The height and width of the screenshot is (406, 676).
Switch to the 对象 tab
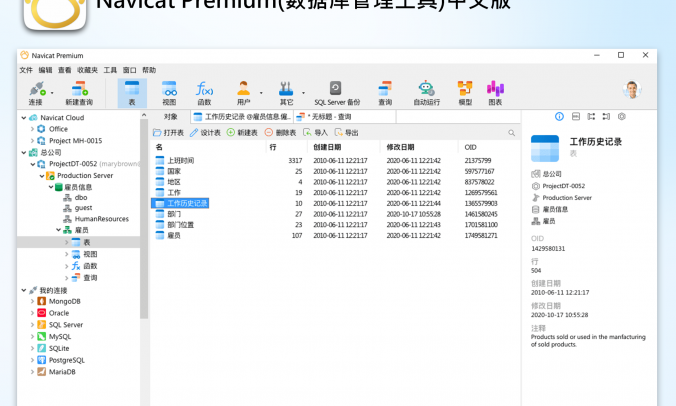[171, 117]
